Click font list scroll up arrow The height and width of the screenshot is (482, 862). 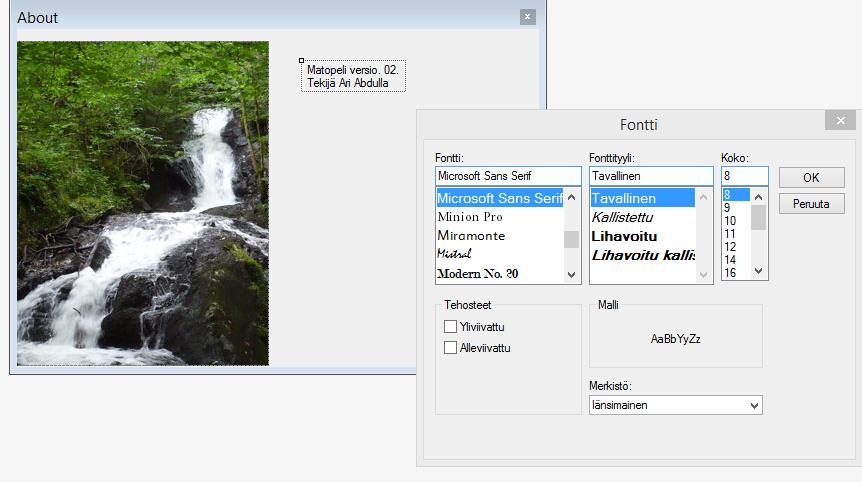point(572,197)
